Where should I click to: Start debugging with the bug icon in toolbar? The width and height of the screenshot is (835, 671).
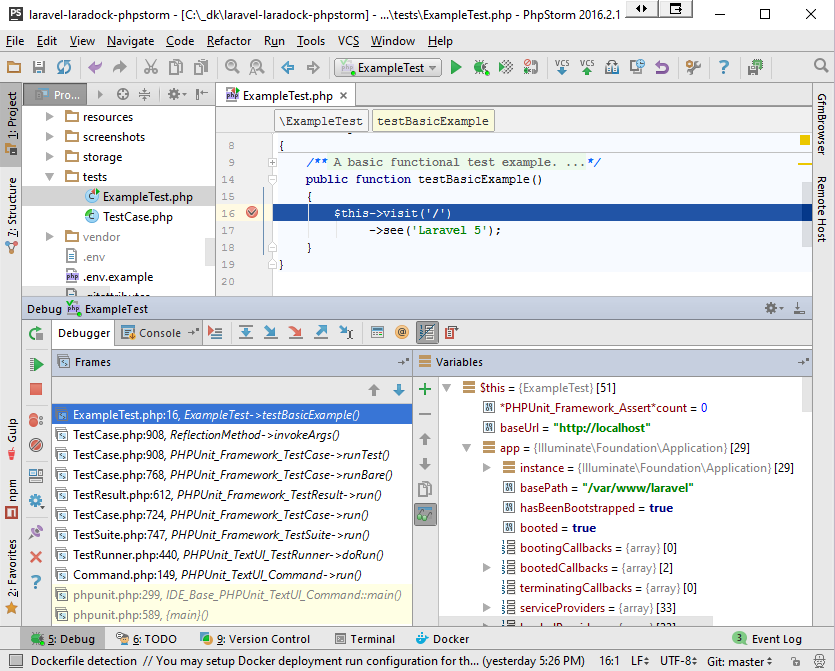[481, 67]
